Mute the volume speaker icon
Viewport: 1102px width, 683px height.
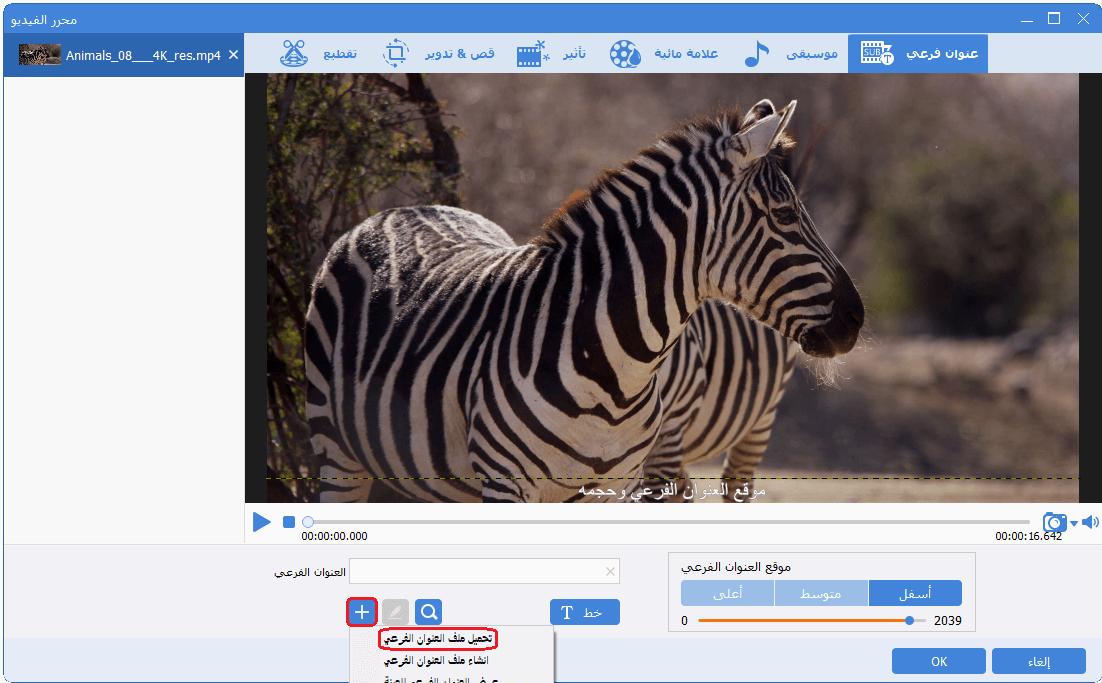[x=1090, y=522]
